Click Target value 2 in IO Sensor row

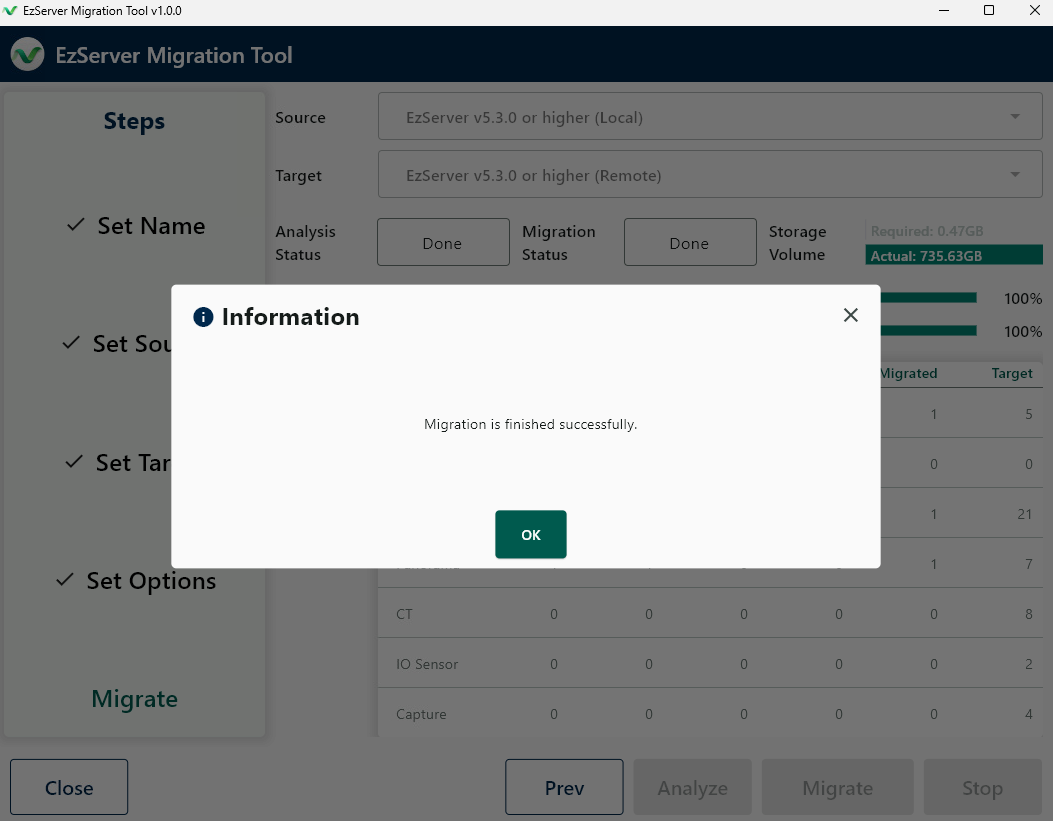(x=1028, y=664)
